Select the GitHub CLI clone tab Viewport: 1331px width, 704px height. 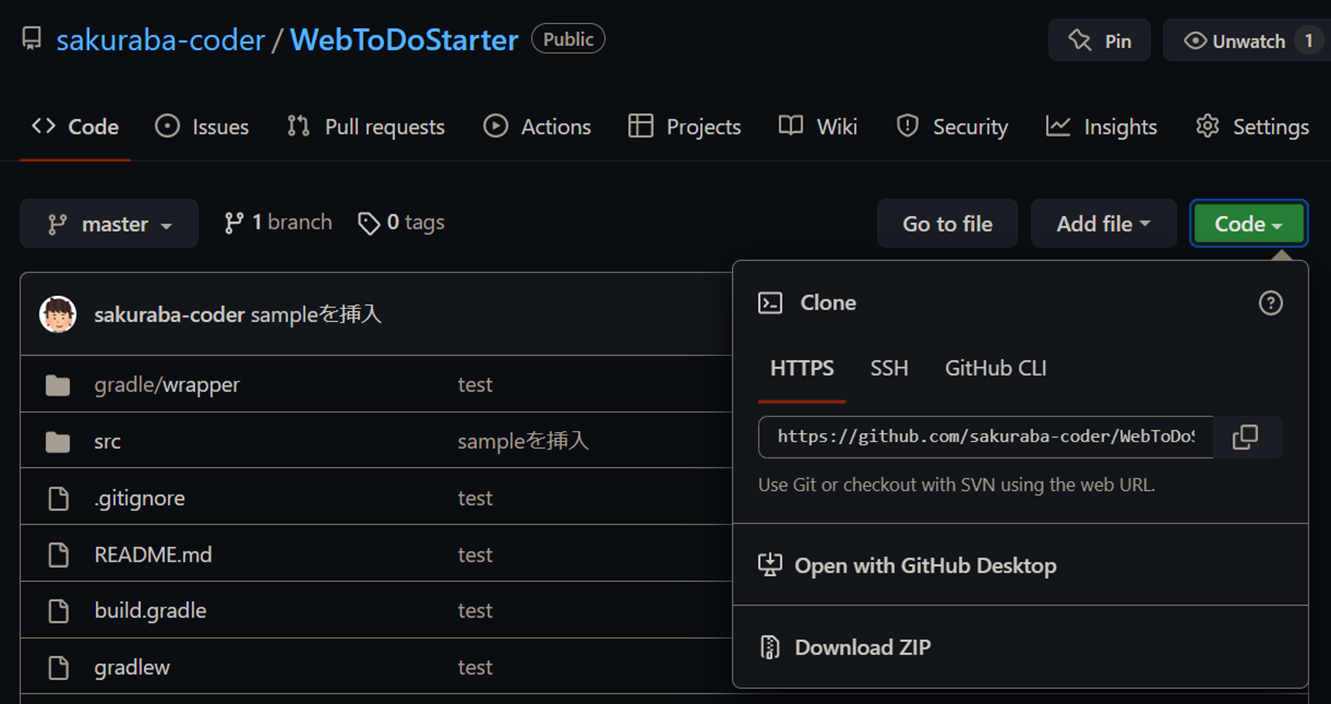pos(995,368)
